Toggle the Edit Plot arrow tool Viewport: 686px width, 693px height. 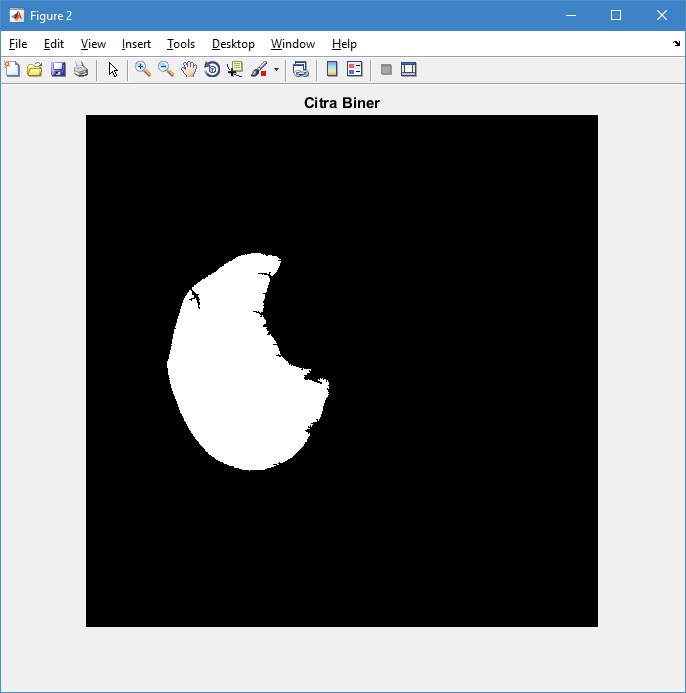tap(113, 69)
